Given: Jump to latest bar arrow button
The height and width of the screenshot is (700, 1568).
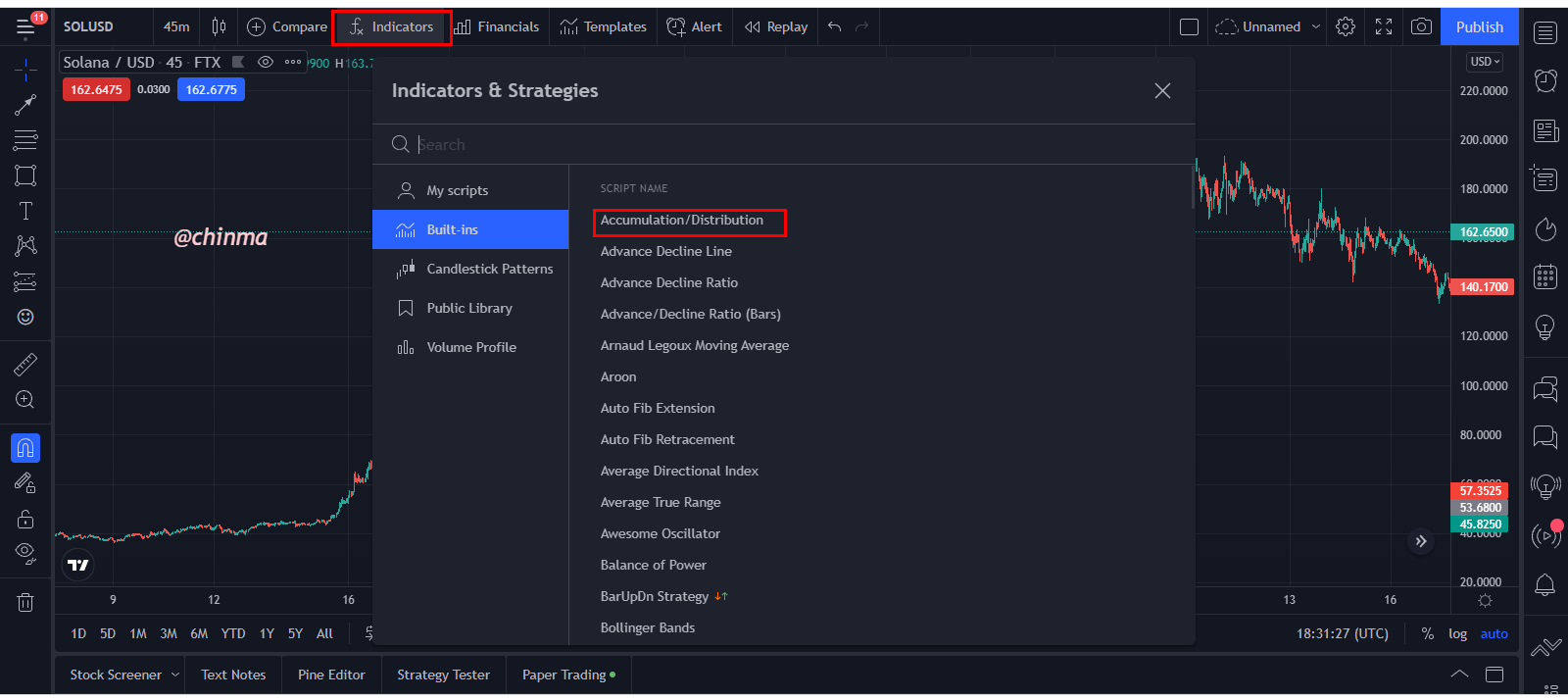Looking at the screenshot, I should (1421, 541).
